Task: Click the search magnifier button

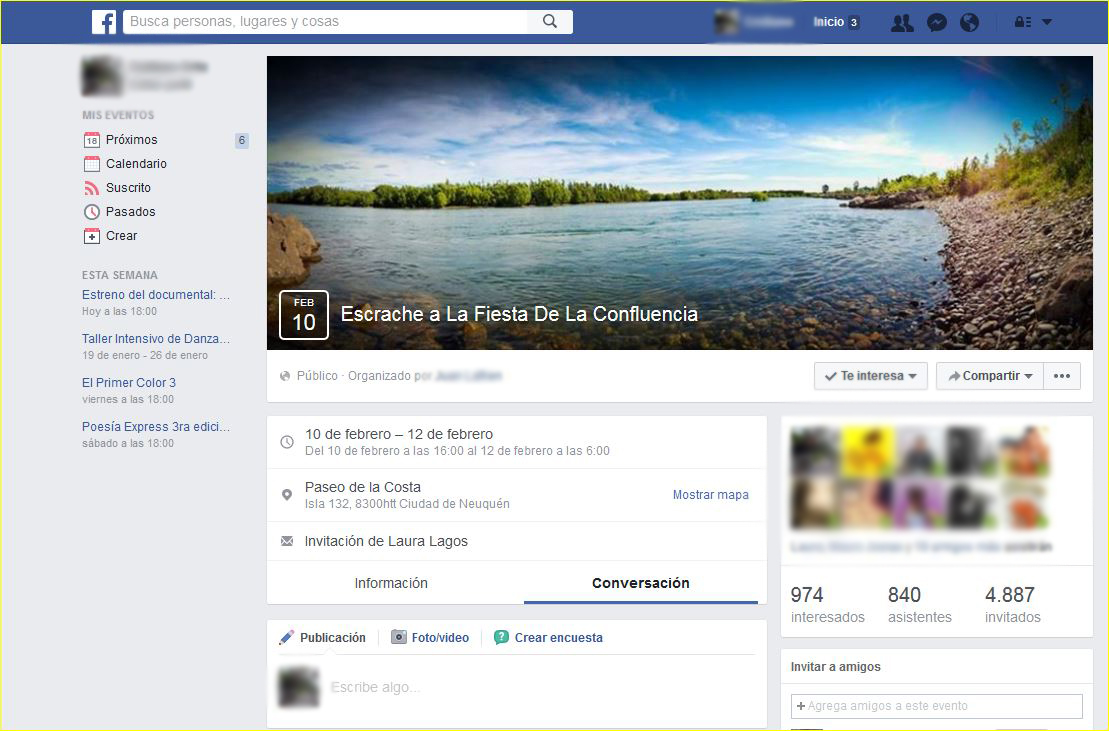Action: pyautogui.click(x=550, y=21)
